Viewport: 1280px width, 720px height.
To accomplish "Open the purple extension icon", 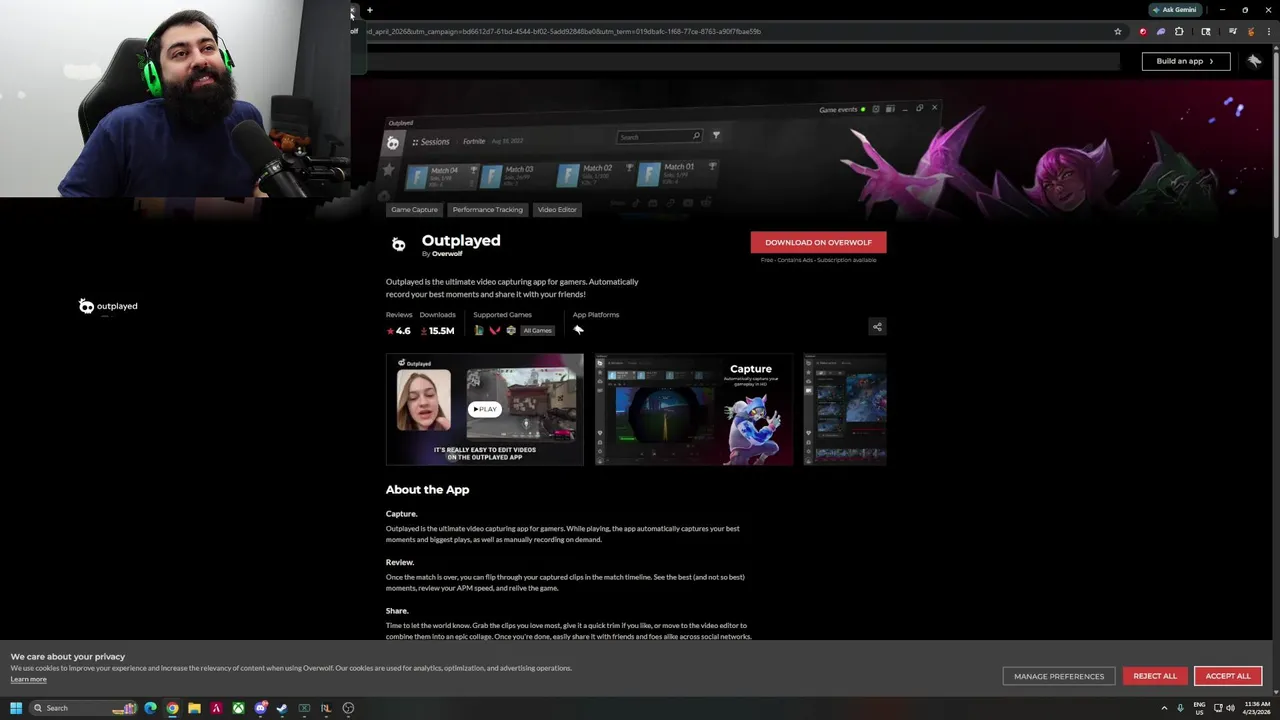I will (x=1161, y=31).
